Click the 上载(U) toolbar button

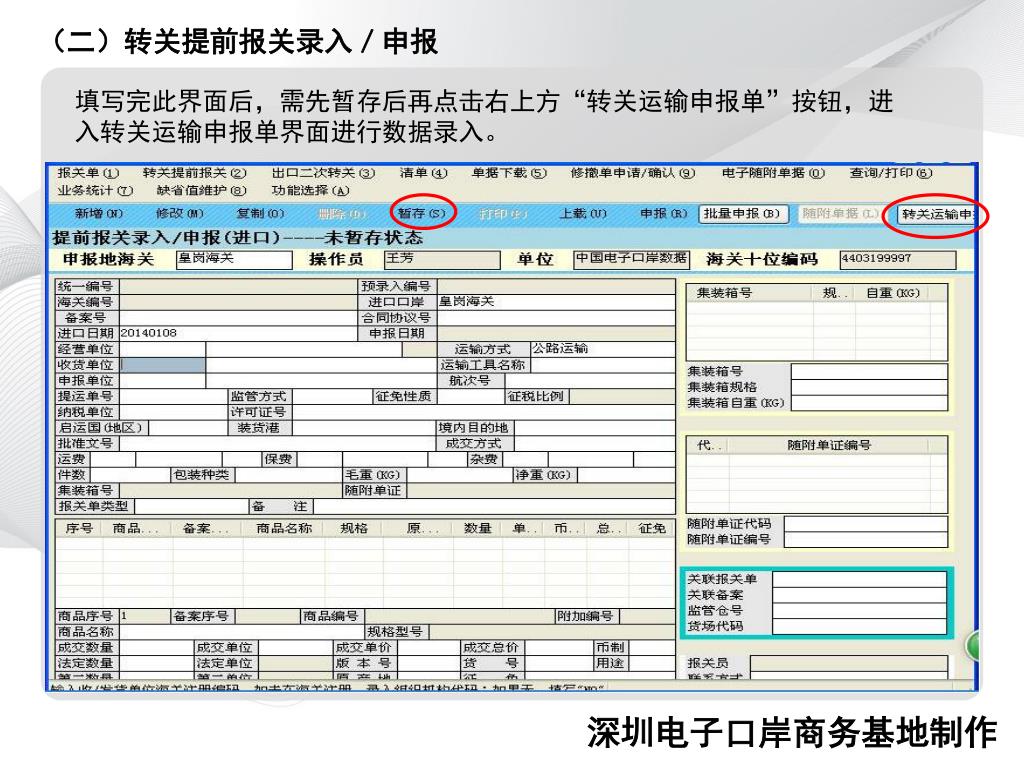click(583, 214)
